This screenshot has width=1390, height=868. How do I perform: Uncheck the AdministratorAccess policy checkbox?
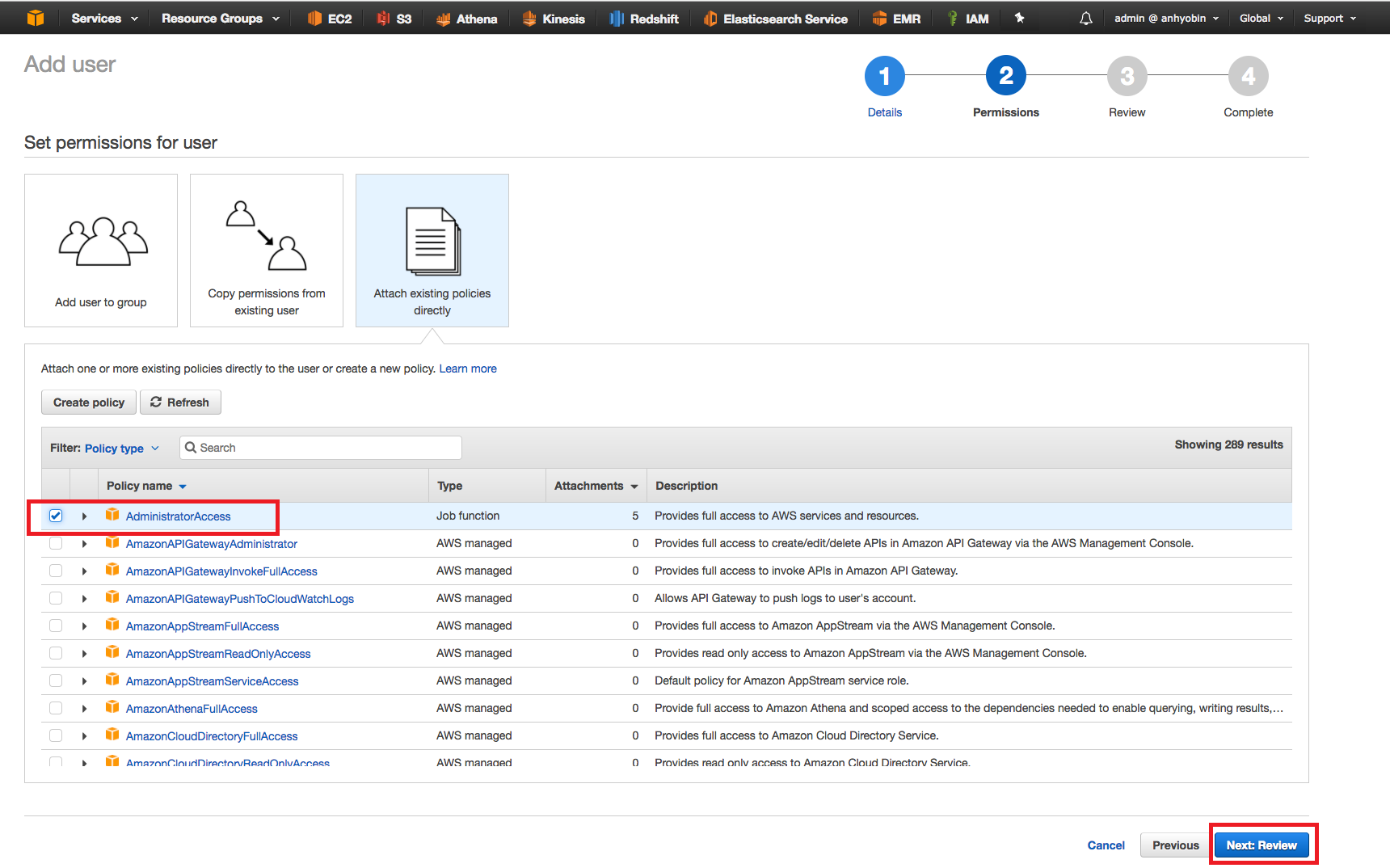56,516
